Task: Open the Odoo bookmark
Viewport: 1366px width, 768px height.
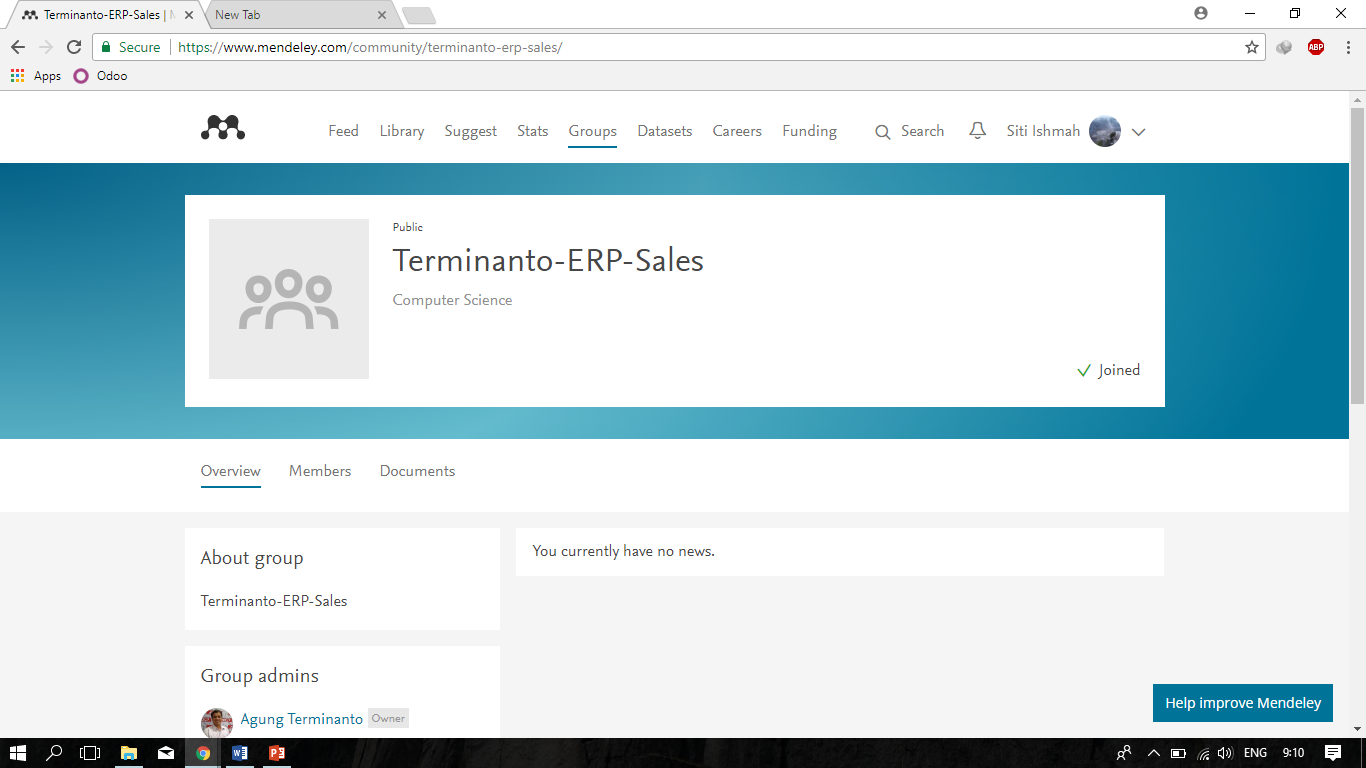Action: click(100, 76)
